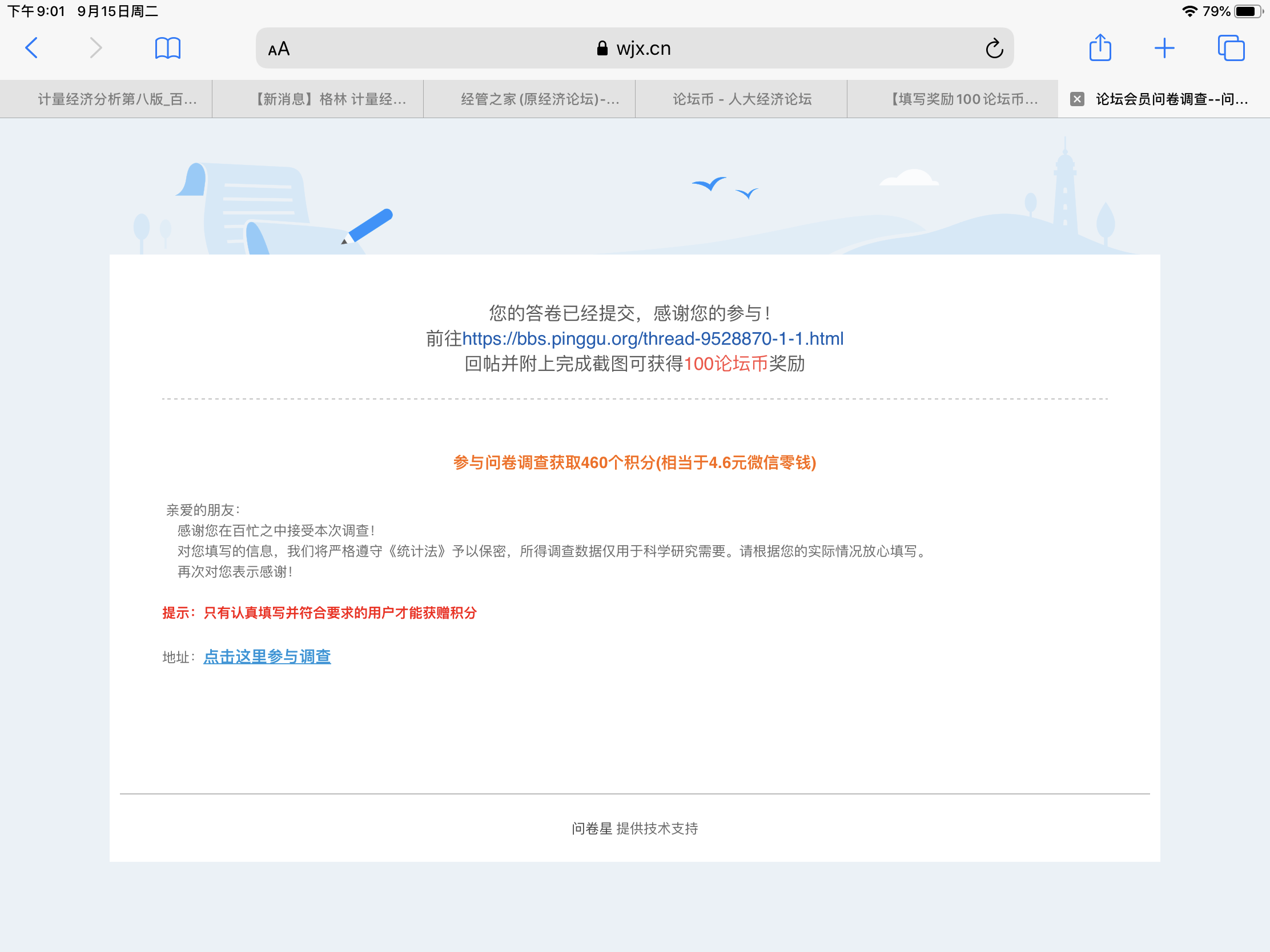The image size is (1270, 952).
Task: Switch to 【新消息】格林 计量经 tab
Action: coord(329,99)
